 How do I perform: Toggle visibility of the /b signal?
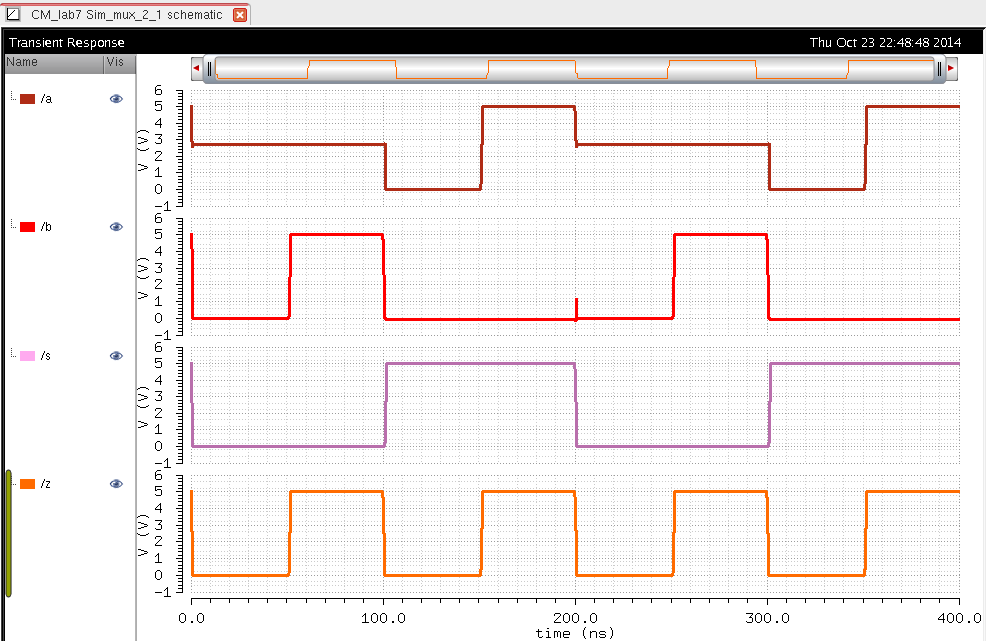pyautogui.click(x=116, y=227)
